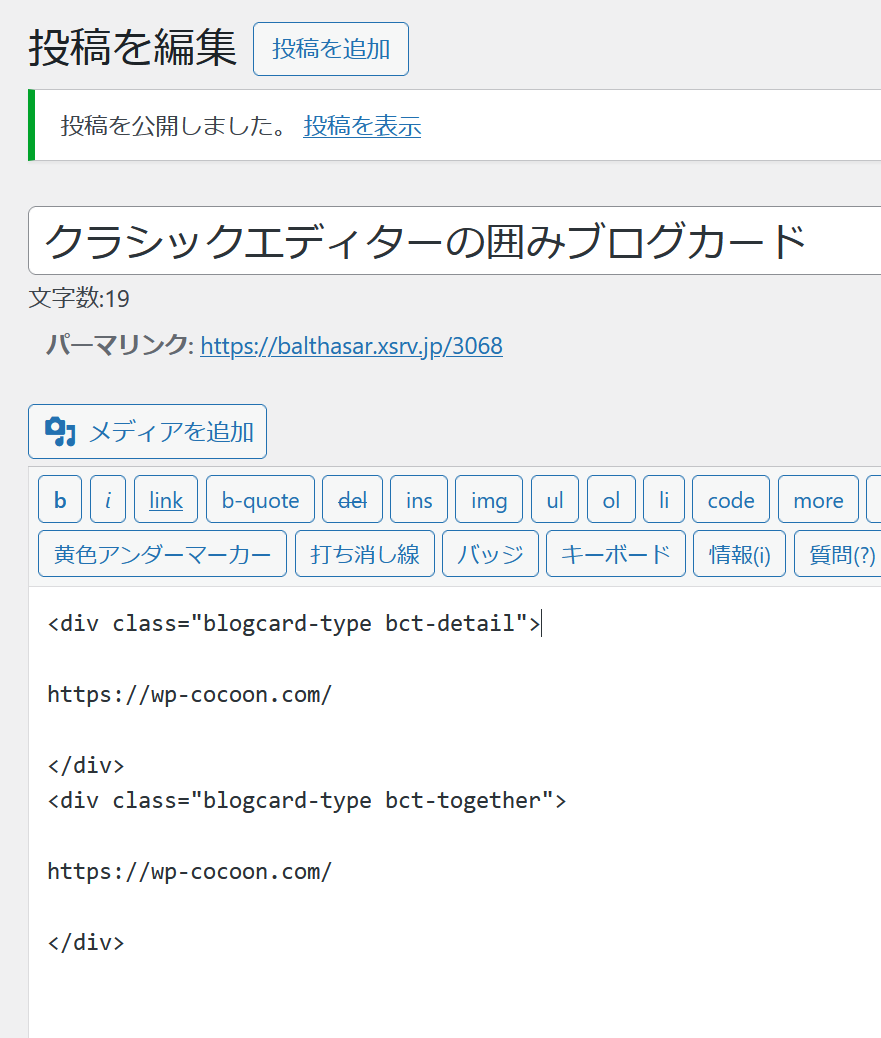
Task: Click the バッジ button
Action: (x=490, y=553)
